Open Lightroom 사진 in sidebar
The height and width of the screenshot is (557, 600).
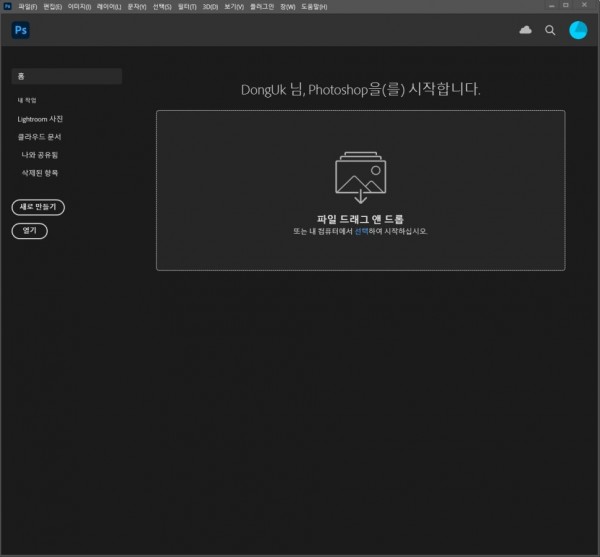coord(40,119)
